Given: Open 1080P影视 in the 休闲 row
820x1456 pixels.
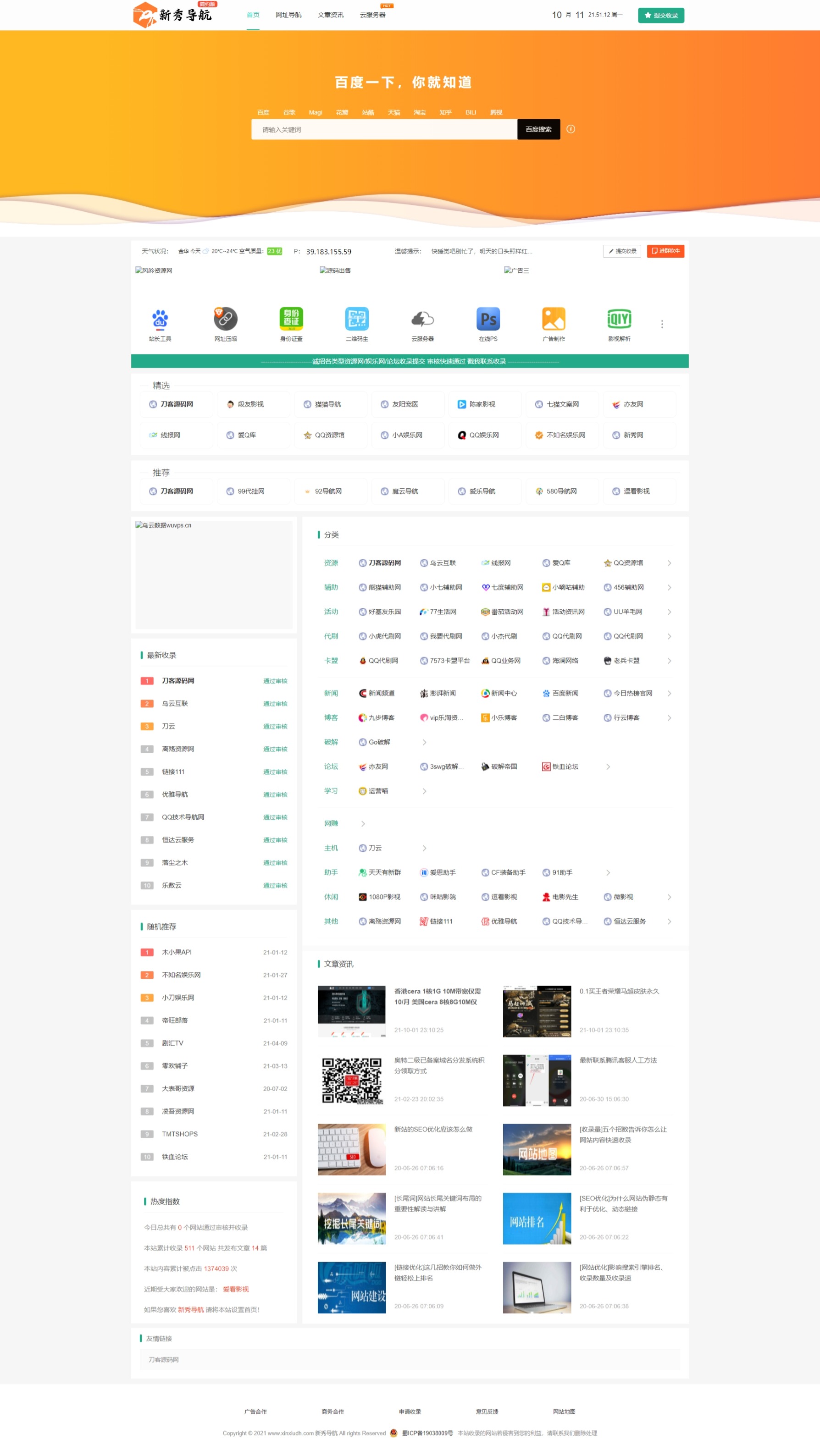Looking at the screenshot, I should [x=379, y=896].
